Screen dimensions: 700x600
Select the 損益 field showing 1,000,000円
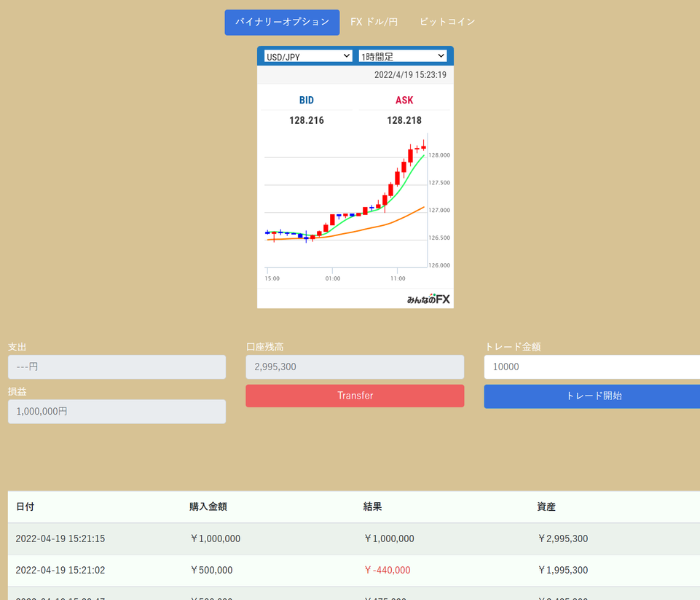[117, 411]
